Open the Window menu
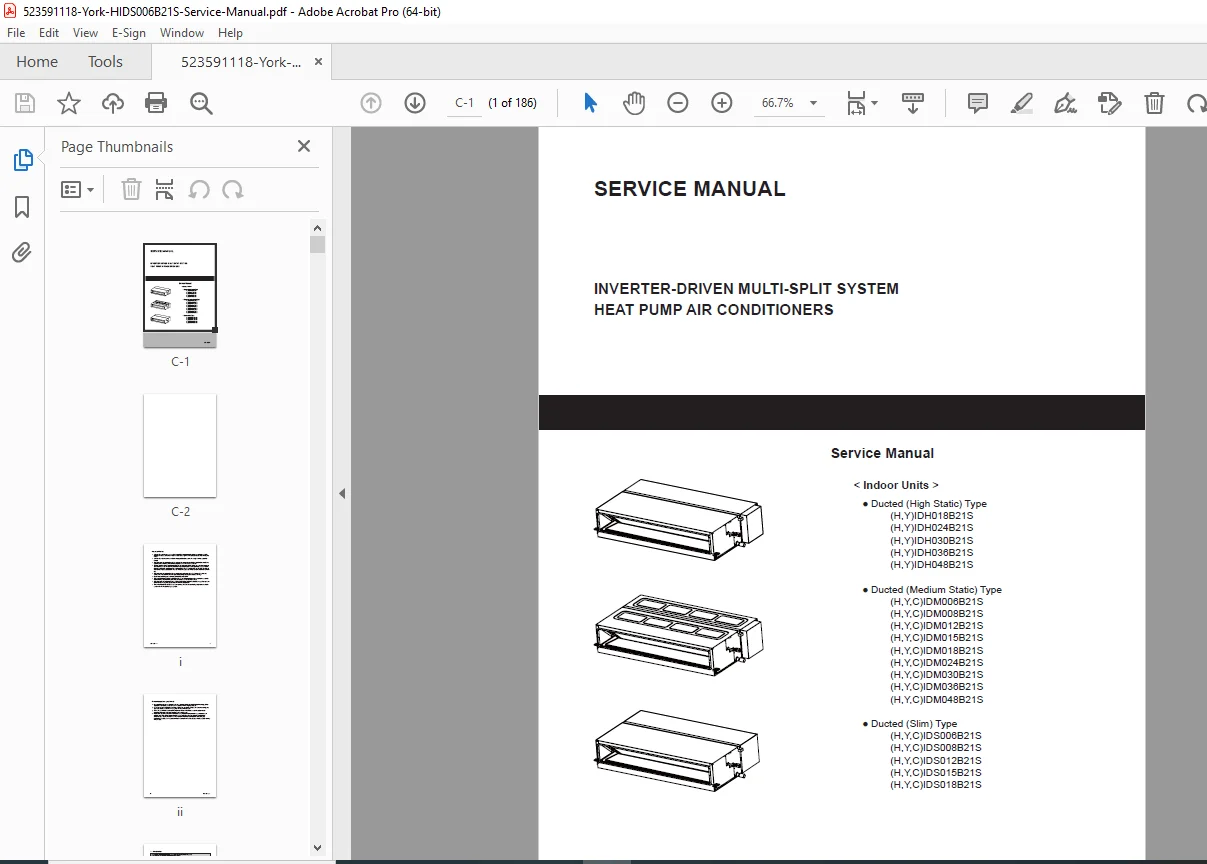This screenshot has width=1207, height=864. point(182,33)
